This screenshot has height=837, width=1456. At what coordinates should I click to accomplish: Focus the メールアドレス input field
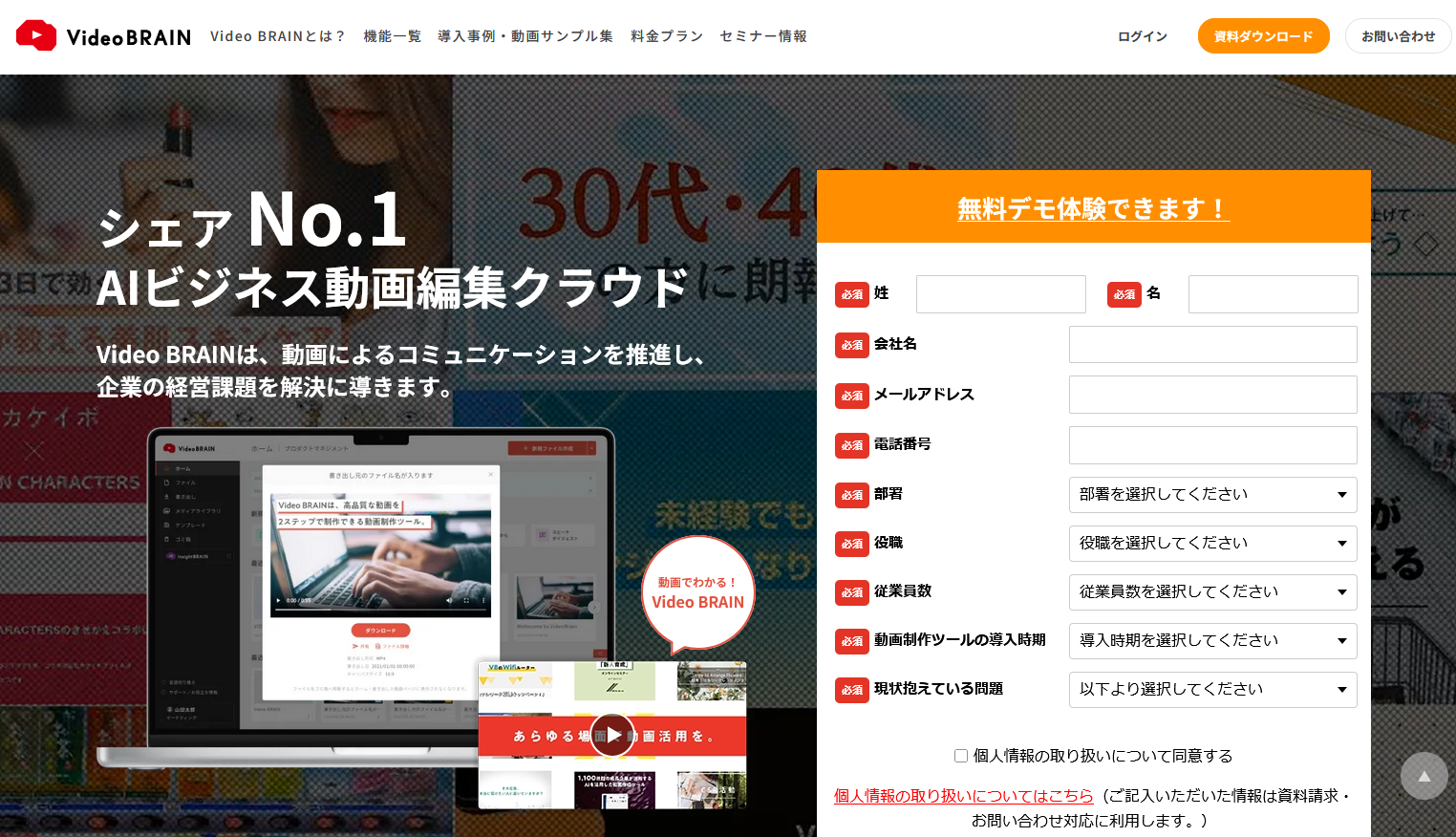pos(1212,395)
